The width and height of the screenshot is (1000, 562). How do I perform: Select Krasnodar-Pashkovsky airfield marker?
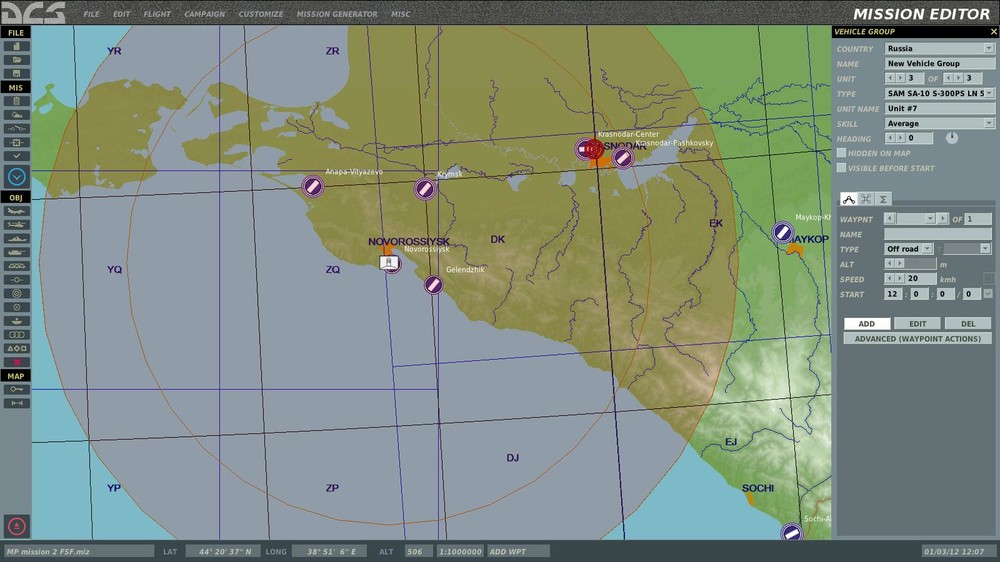tap(623, 158)
